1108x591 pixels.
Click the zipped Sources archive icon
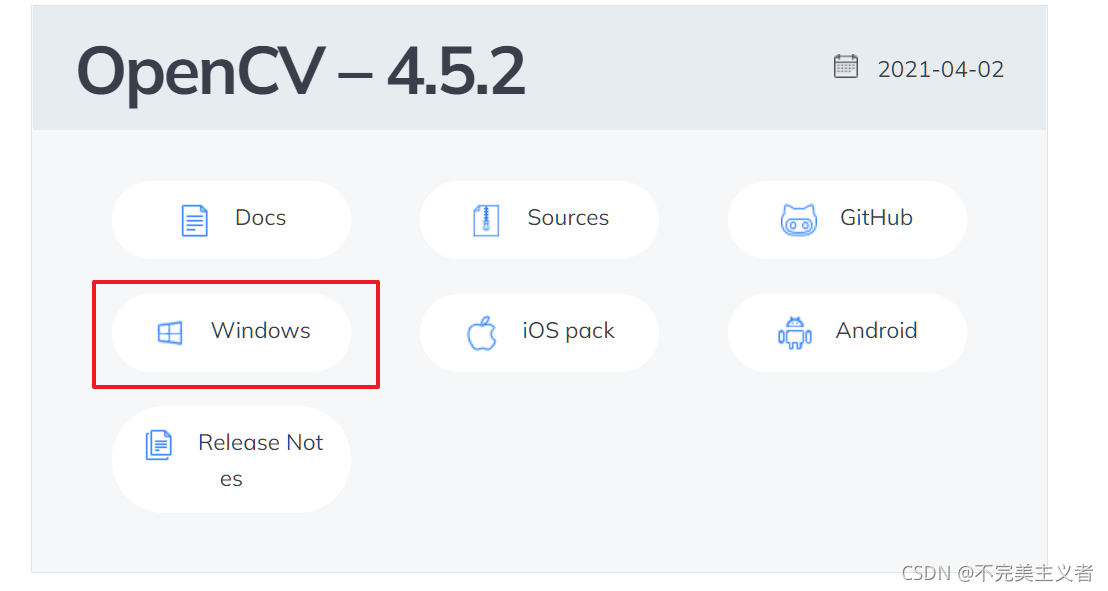pos(486,221)
